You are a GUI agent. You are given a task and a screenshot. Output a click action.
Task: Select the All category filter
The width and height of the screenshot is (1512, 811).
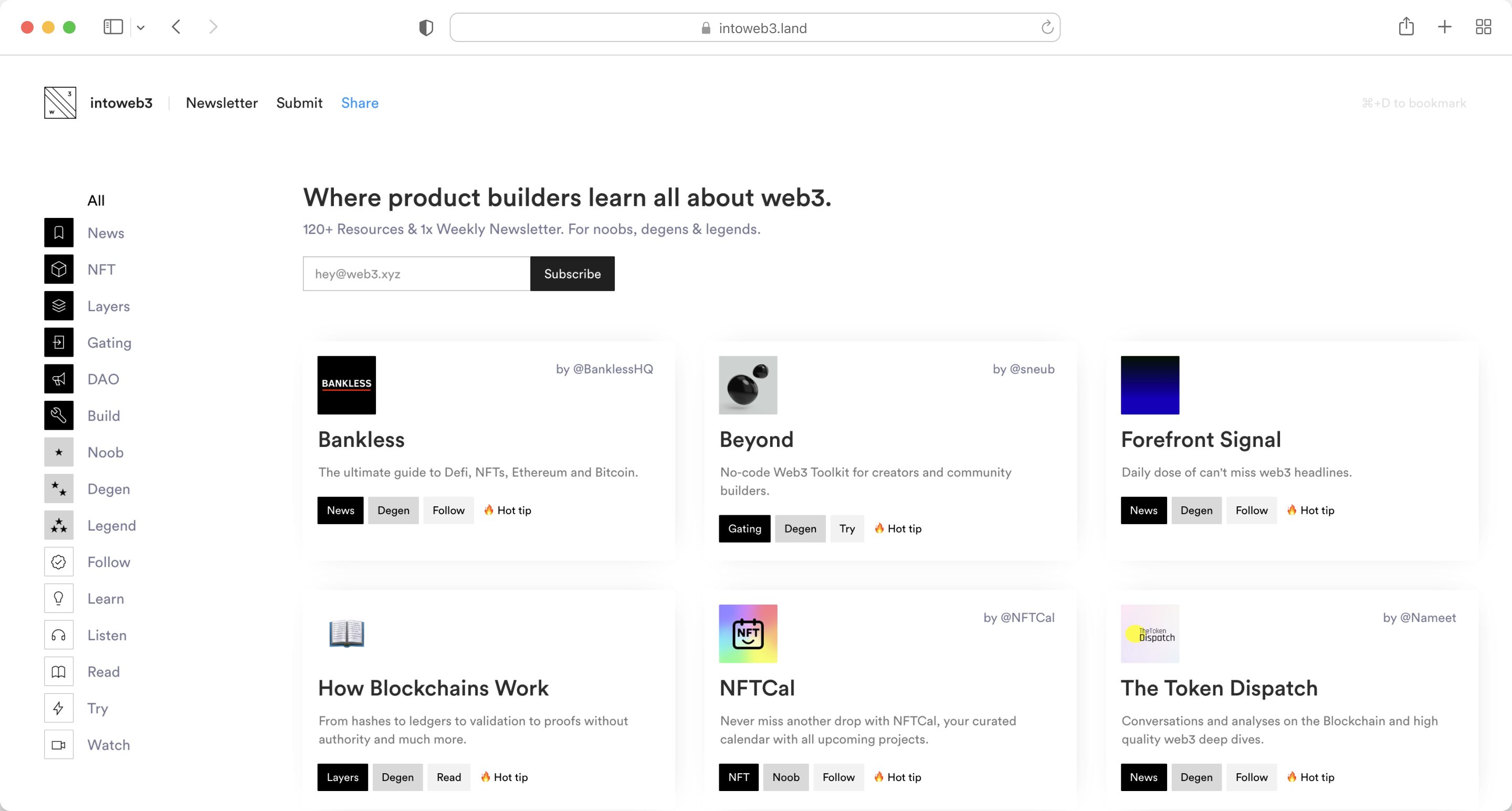[x=96, y=200]
